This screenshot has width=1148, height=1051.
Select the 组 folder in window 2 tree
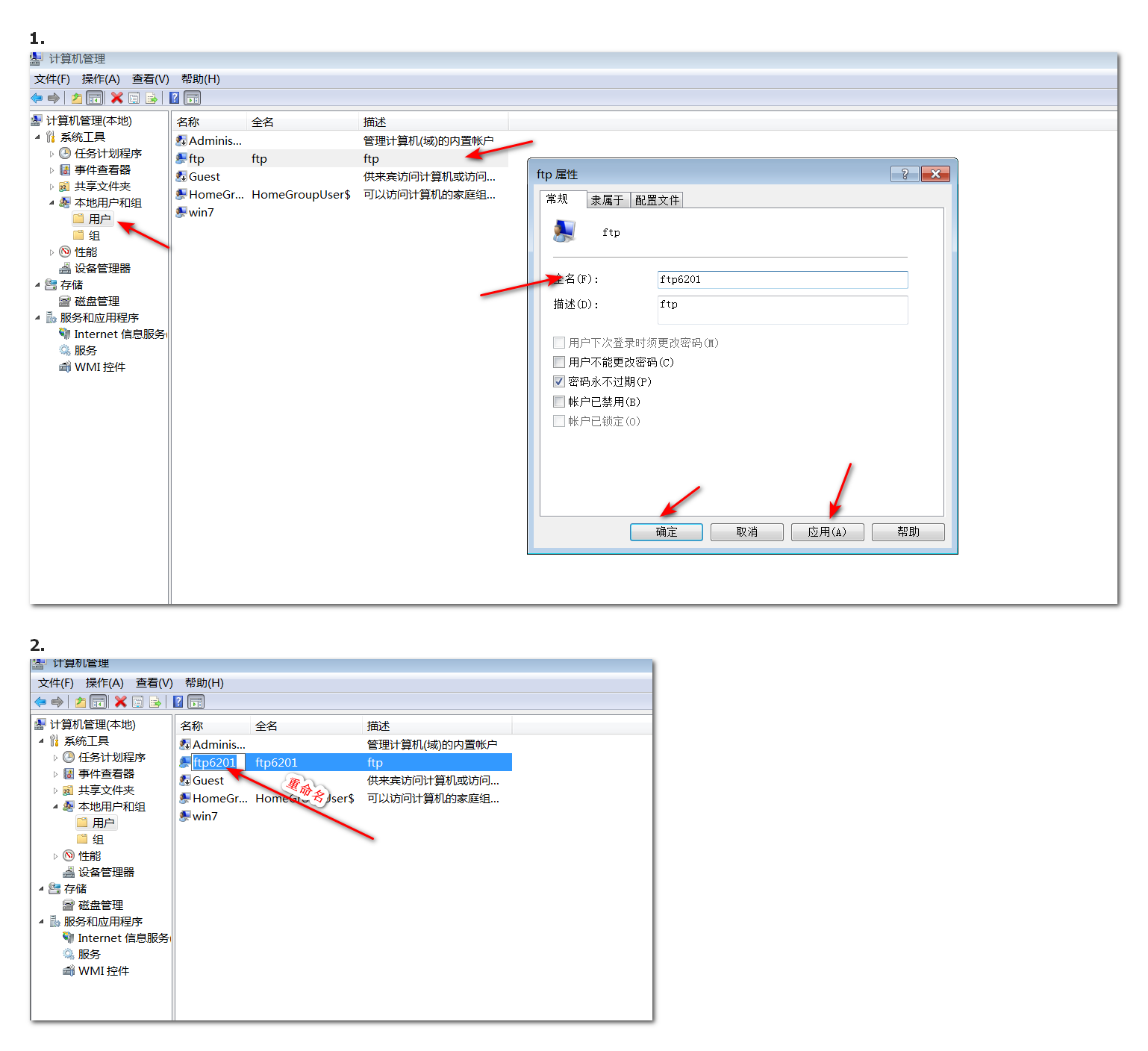pyautogui.click(x=97, y=839)
